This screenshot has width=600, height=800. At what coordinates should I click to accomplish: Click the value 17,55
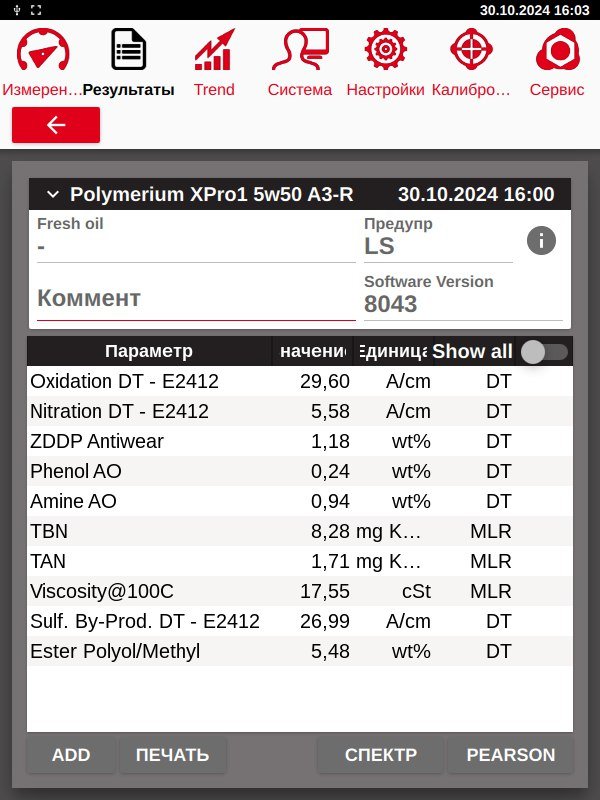click(325, 592)
